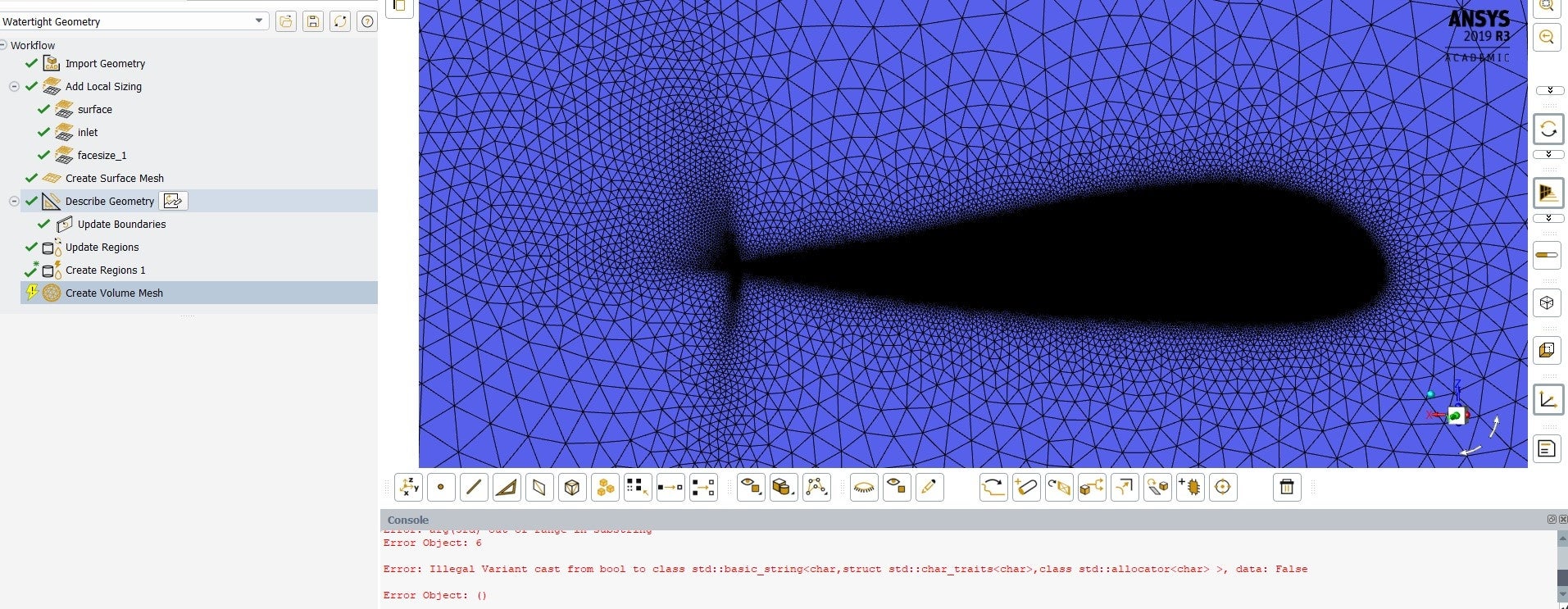This screenshot has height=609, width=1568.
Task: Click the reset workflow refresh icon
Action: (x=340, y=21)
